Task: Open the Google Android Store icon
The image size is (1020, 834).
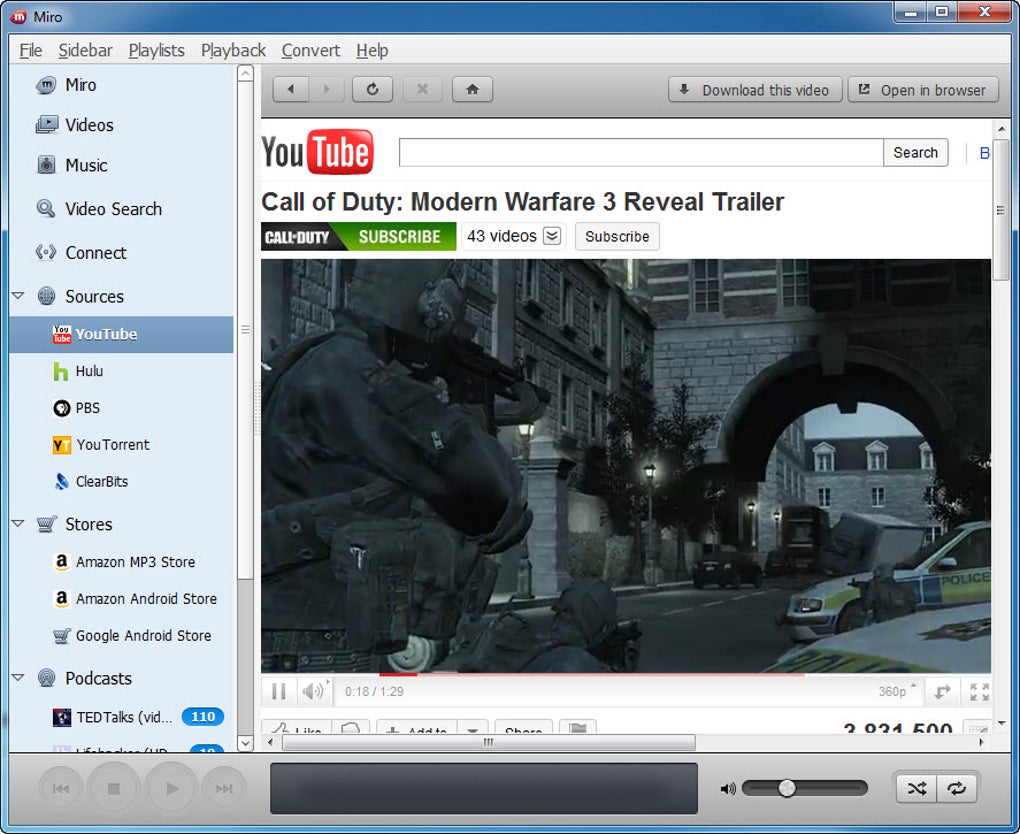Action: [x=61, y=636]
